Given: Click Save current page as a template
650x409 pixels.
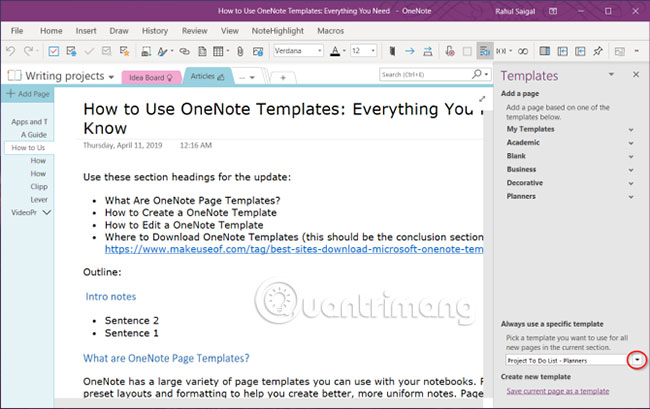Looking at the screenshot, I should click(558, 391).
